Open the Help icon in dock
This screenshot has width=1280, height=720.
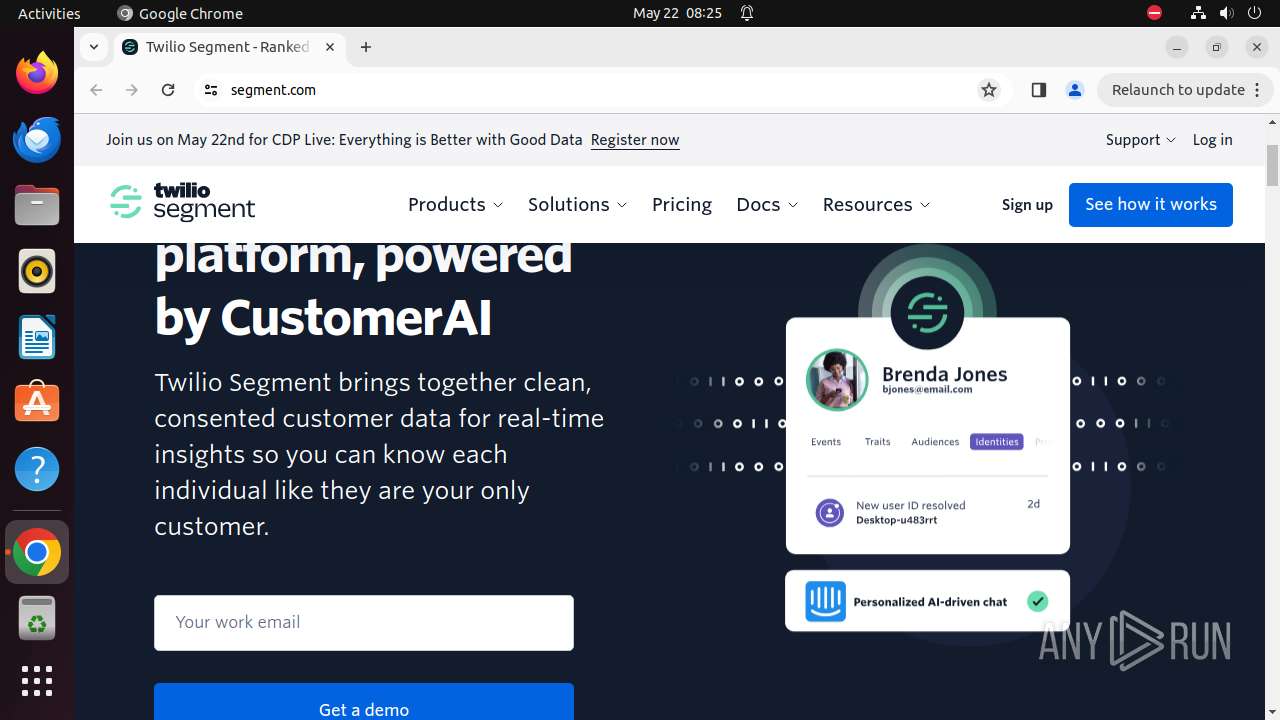coord(37,469)
